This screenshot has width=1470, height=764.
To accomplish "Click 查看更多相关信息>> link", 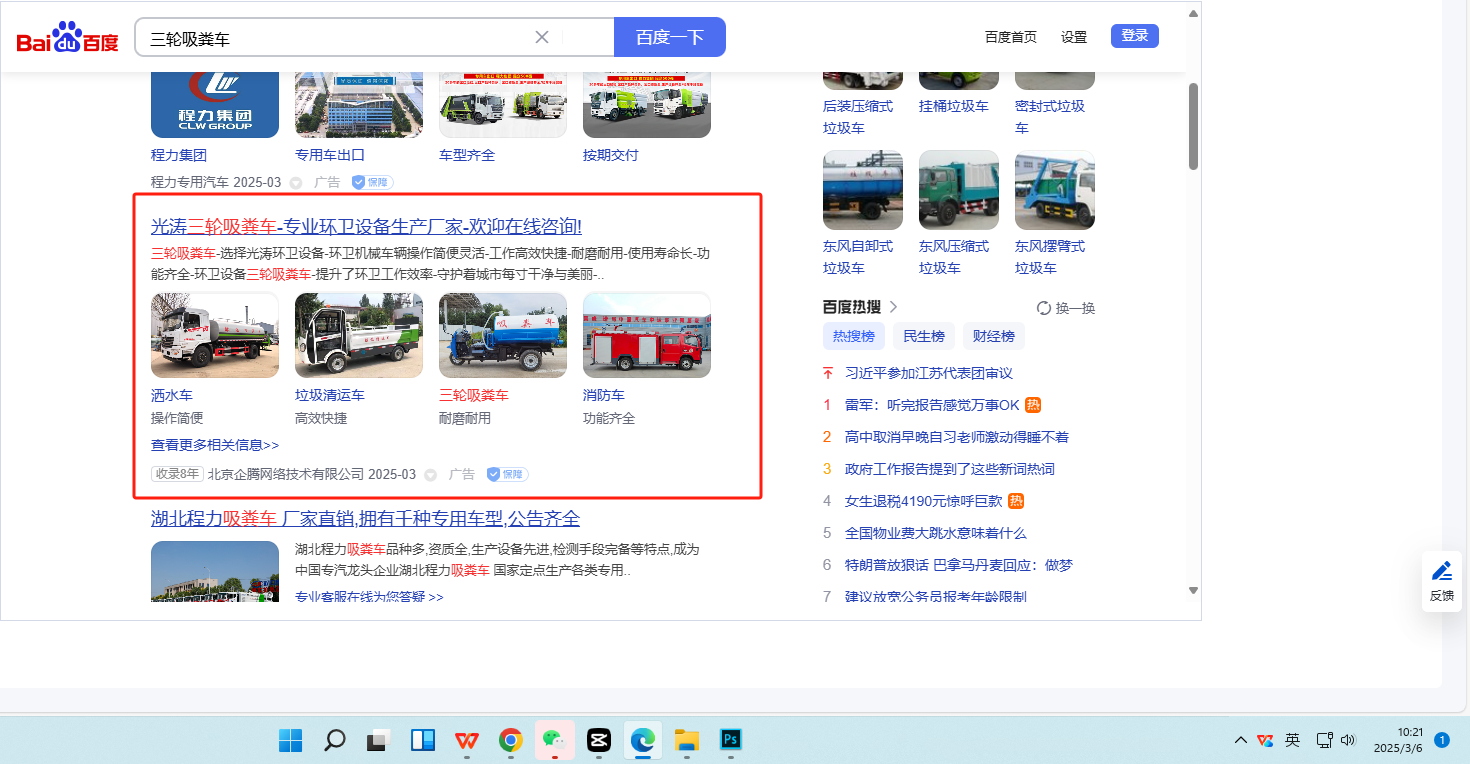I will tap(215, 444).
